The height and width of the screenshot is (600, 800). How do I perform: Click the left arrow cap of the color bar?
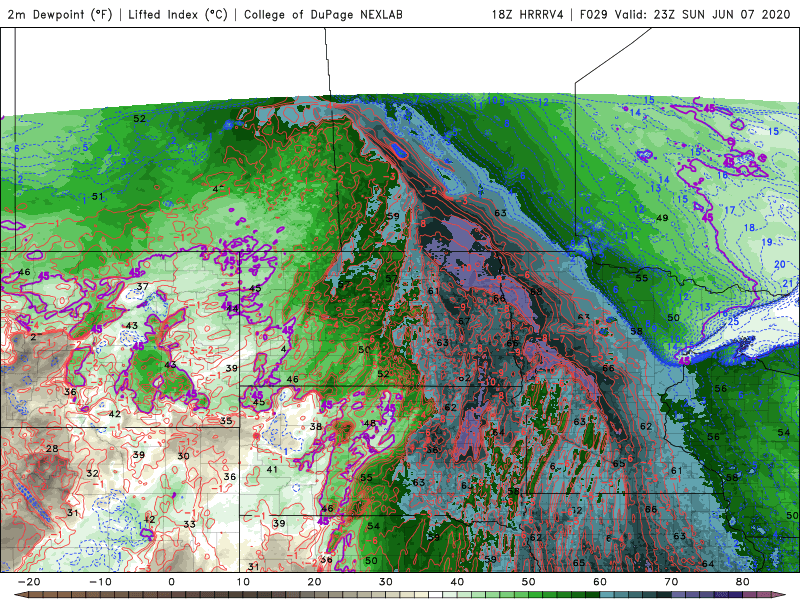[x=19, y=595]
